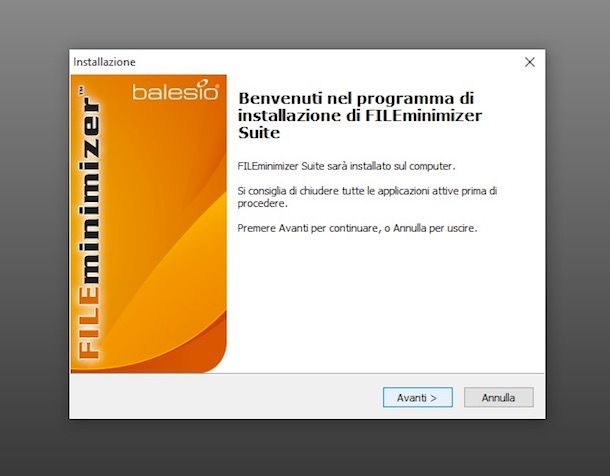Click the text about FILEminimizer Suite being installed
The height and width of the screenshot is (476, 610).
(346, 166)
